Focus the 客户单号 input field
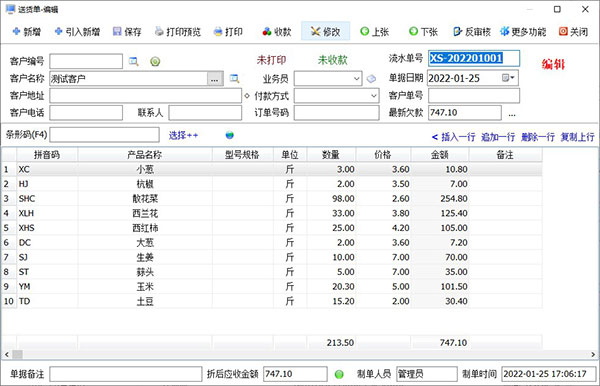The image size is (600, 386). (x=474, y=96)
